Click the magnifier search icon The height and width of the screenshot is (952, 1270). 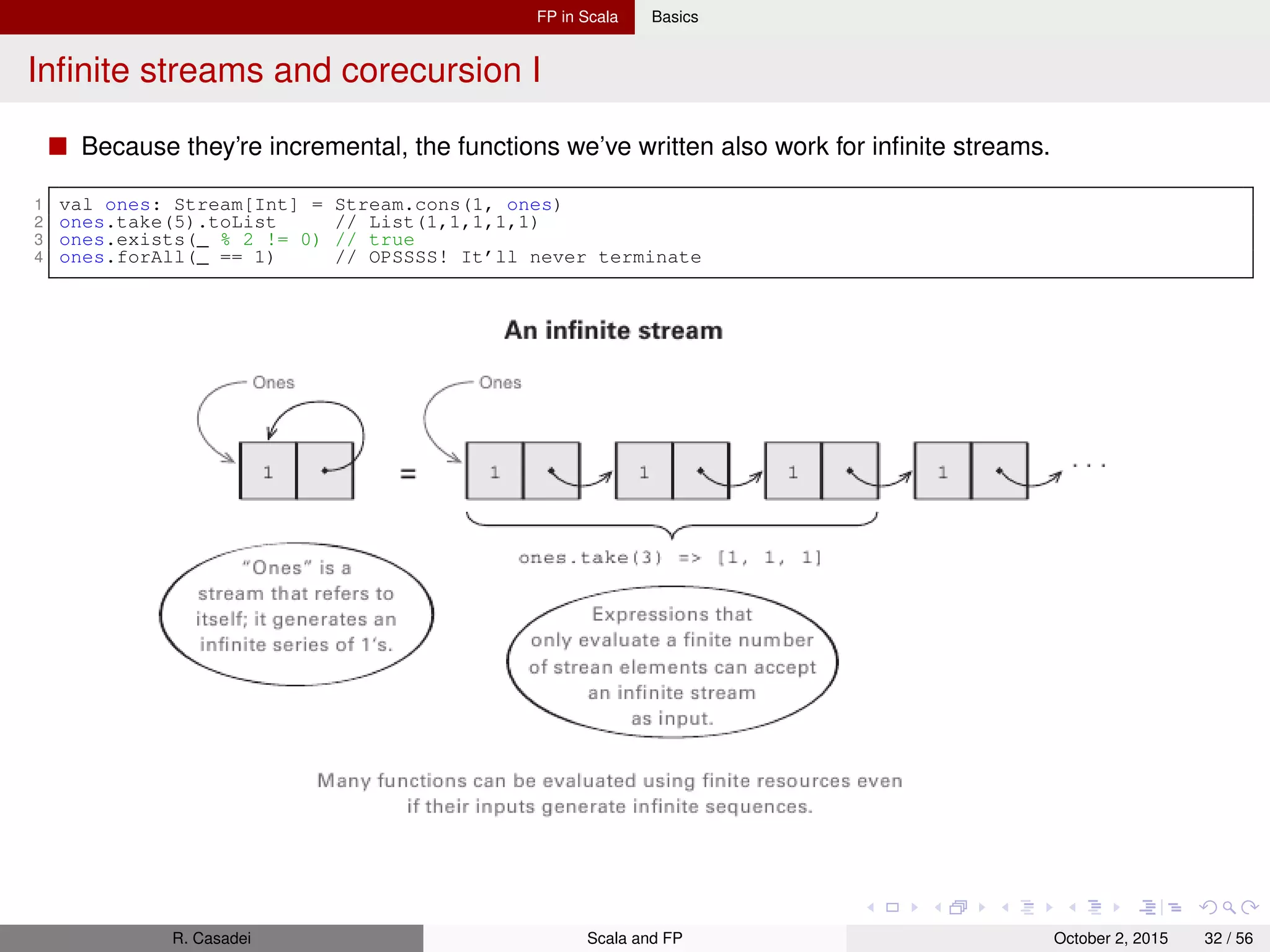point(1229,908)
